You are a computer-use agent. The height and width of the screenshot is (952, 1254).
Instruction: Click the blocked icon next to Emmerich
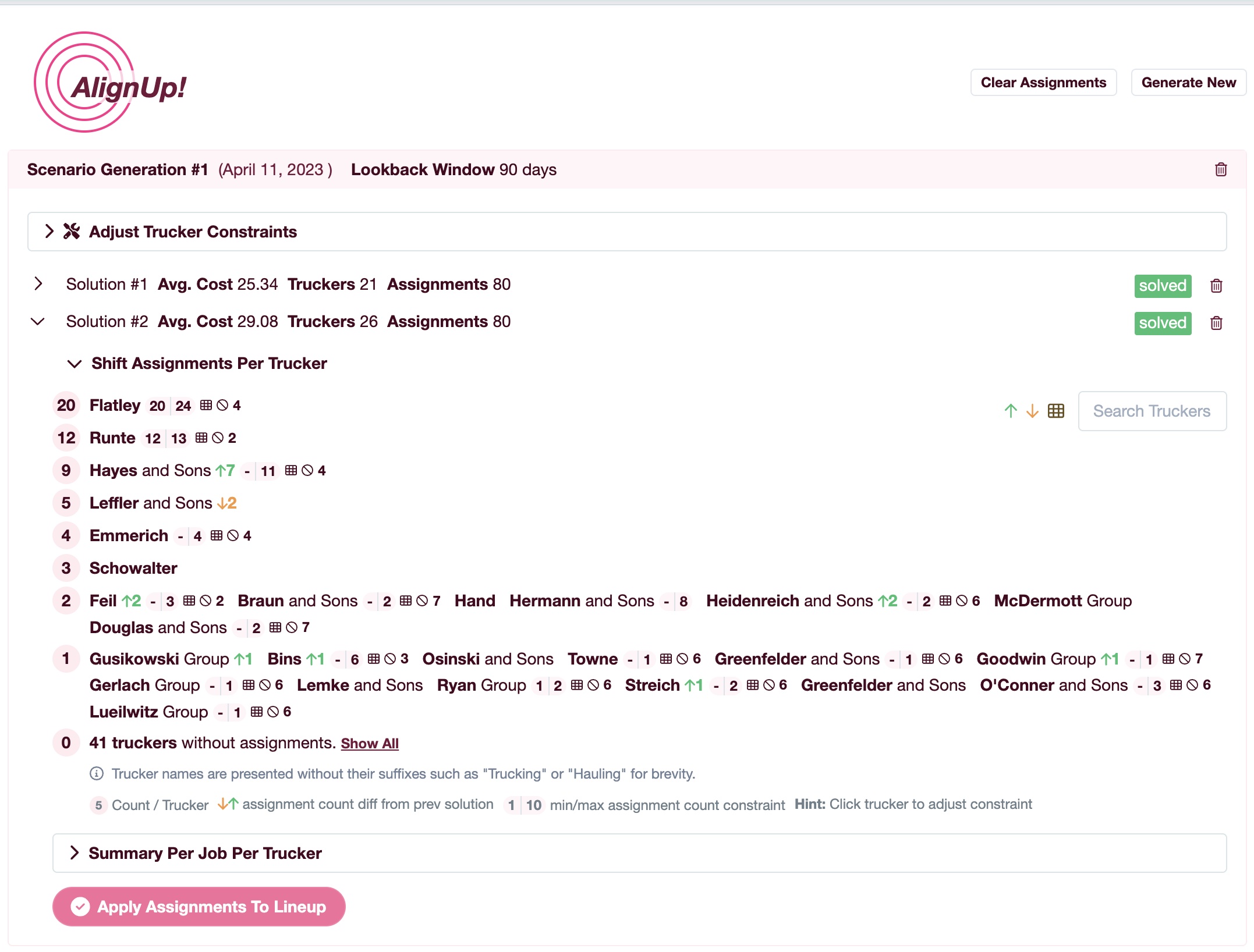[x=233, y=535]
